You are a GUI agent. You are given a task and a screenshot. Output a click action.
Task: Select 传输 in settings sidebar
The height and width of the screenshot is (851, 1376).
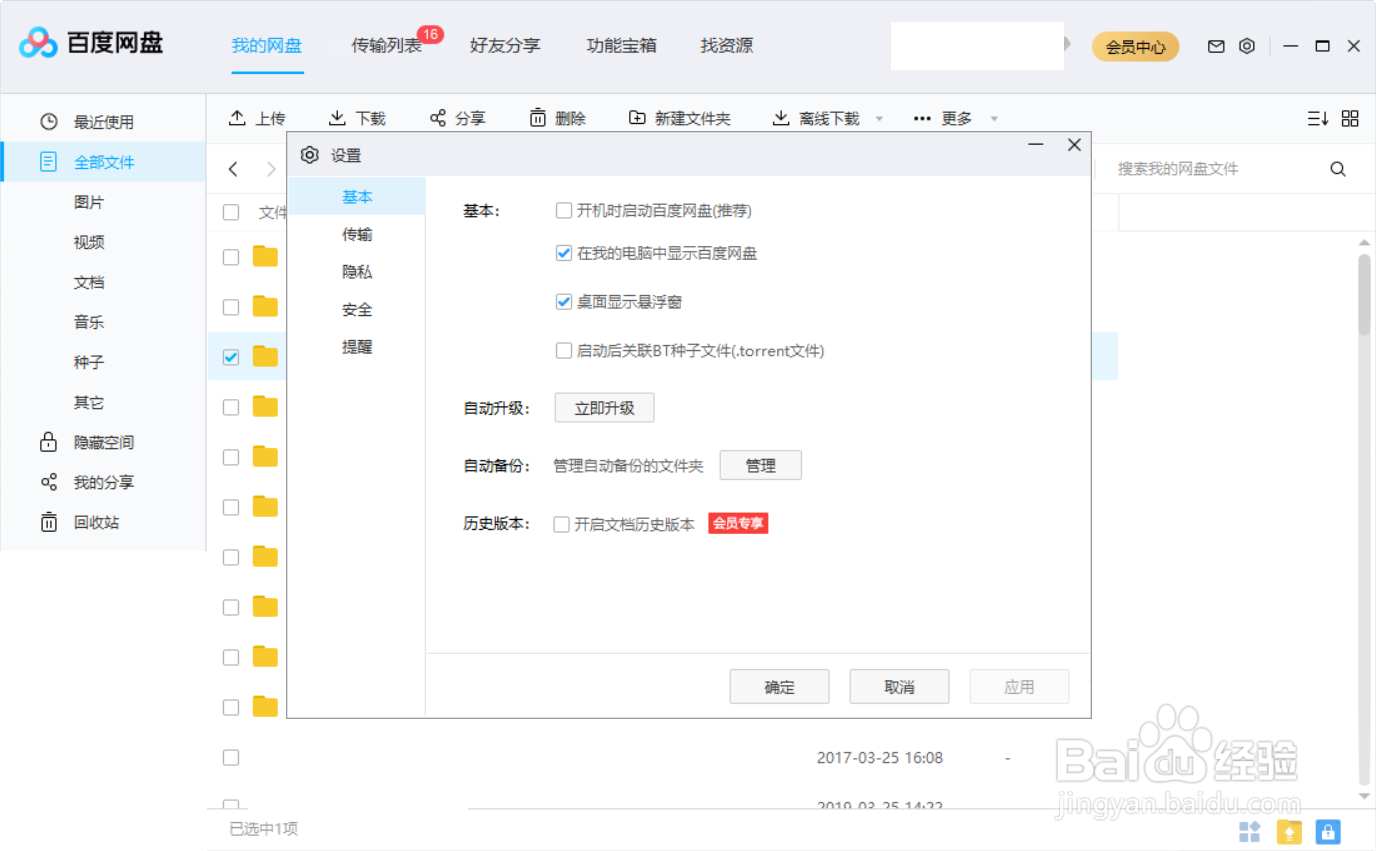point(357,234)
